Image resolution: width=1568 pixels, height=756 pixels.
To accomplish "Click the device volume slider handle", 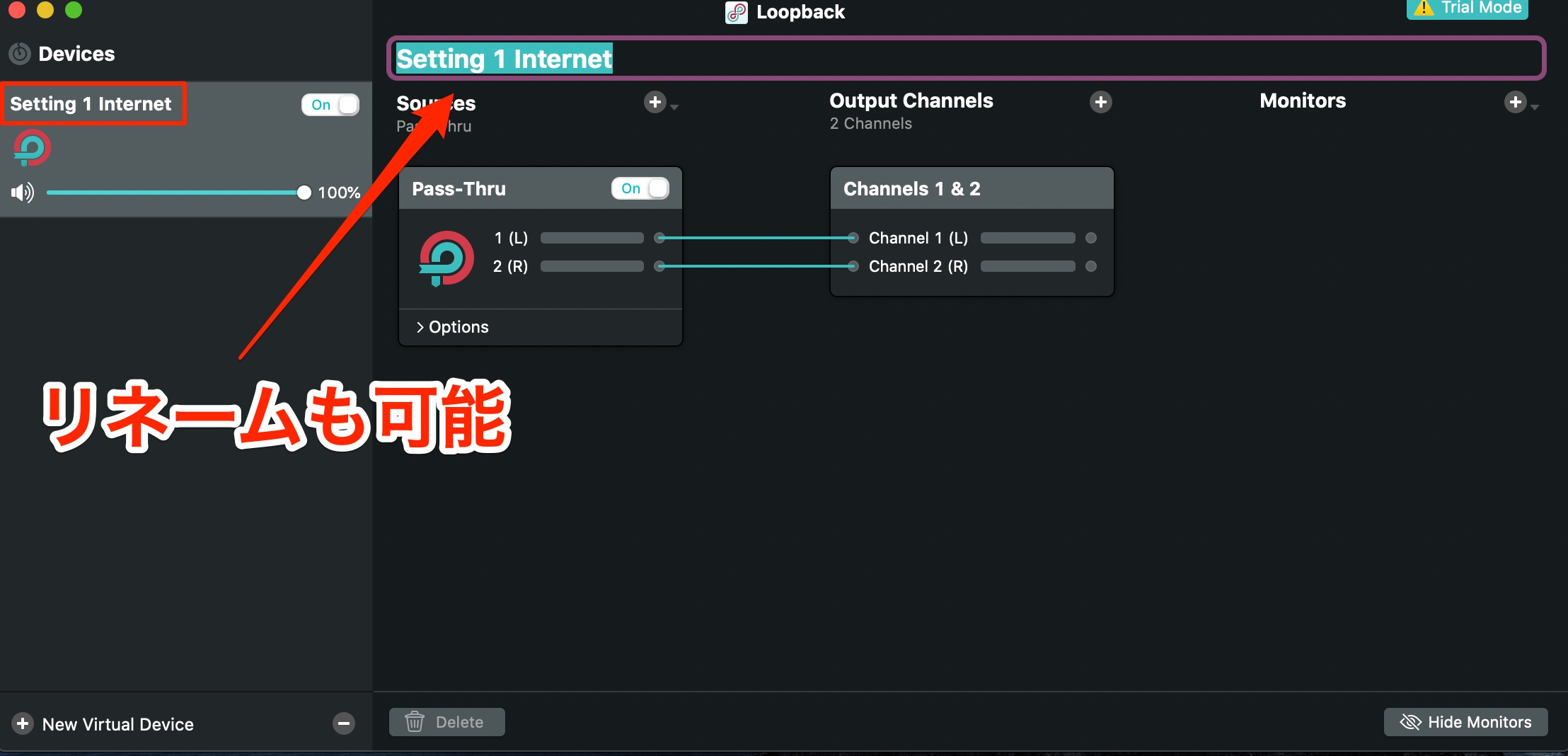I will (x=304, y=193).
